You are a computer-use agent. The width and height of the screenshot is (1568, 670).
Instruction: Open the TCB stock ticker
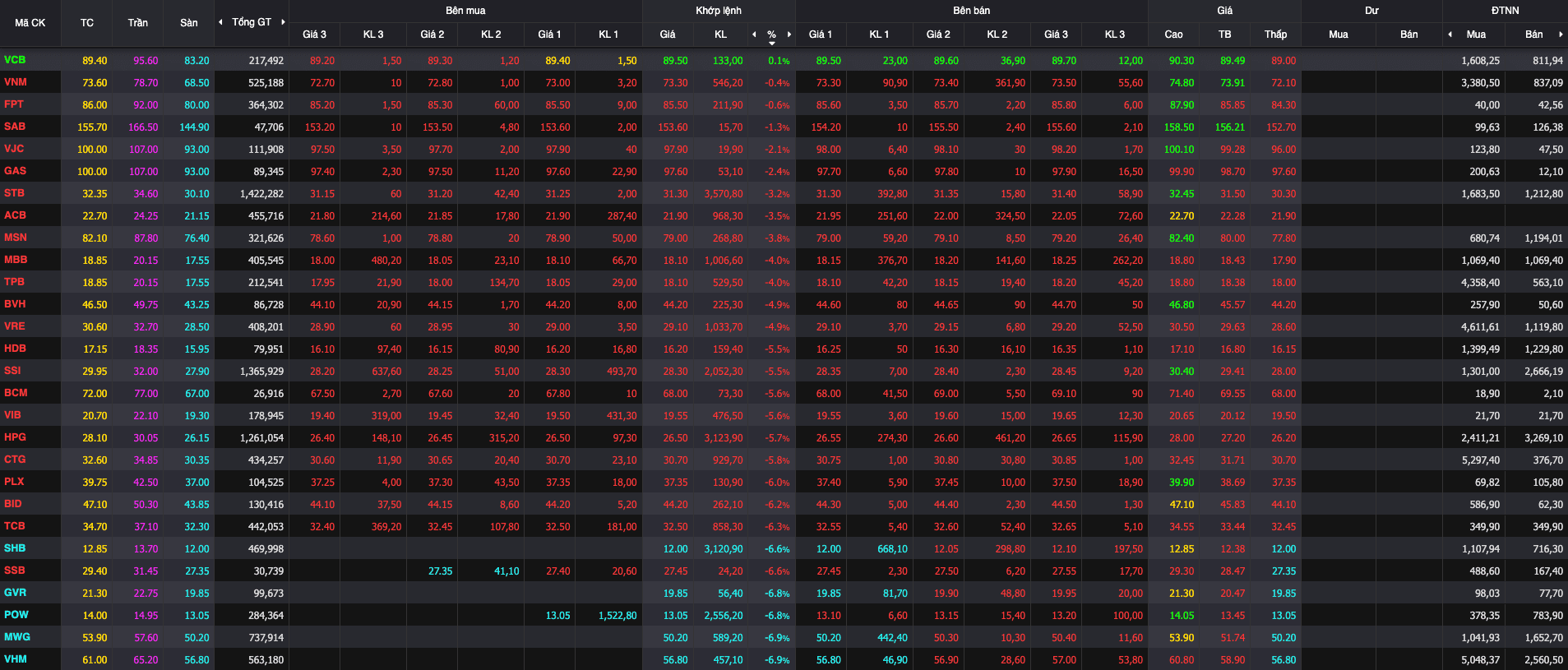pos(14,526)
